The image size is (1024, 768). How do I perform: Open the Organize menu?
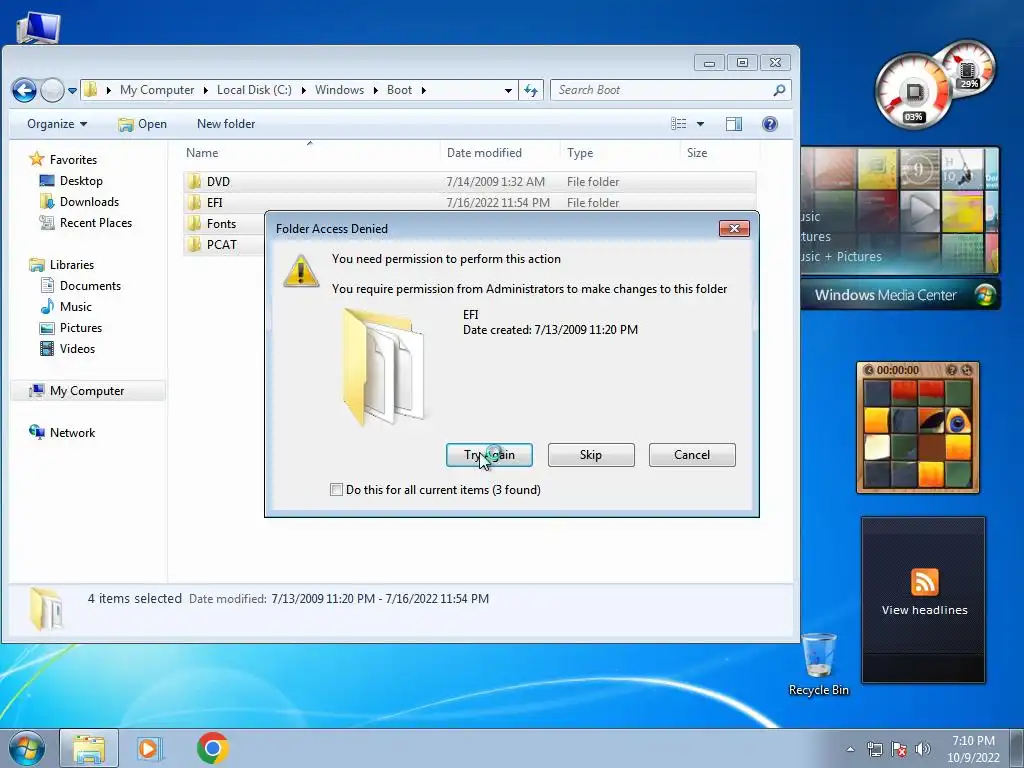pos(57,124)
